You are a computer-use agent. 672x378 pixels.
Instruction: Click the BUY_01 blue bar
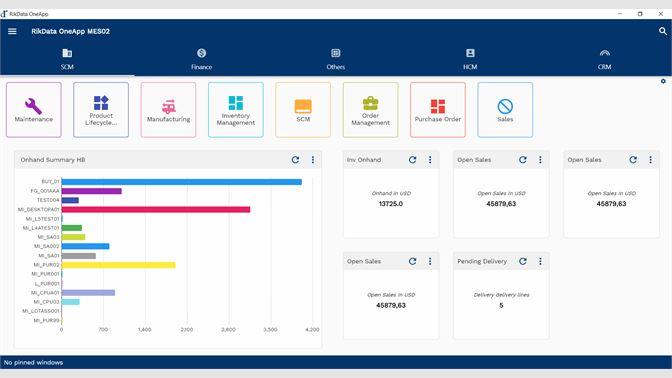pyautogui.click(x=182, y=182)
